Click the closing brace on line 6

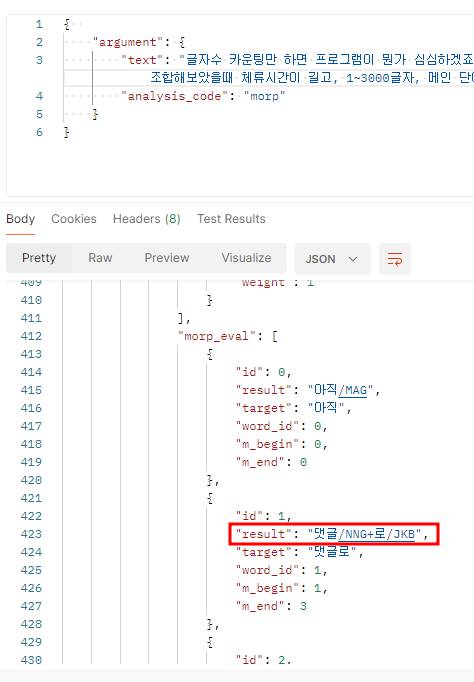pyautogui.click(x=67, y=132)
